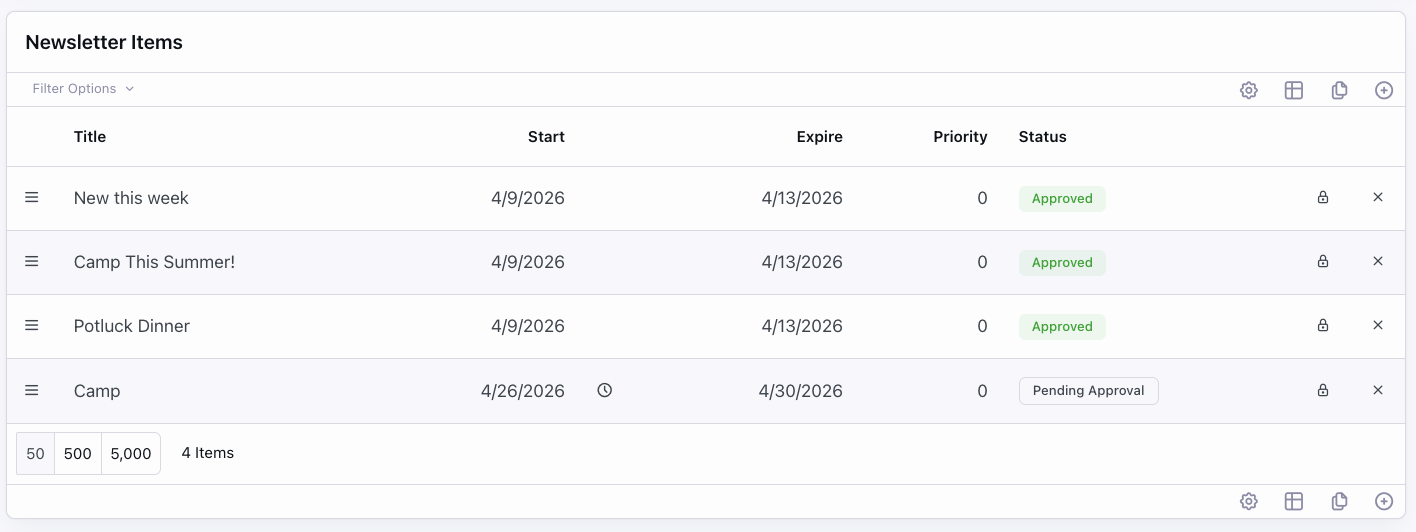The image size is (1416, 532).
Task: Sort by the Priority column header
Action: (x=960, y=137)
